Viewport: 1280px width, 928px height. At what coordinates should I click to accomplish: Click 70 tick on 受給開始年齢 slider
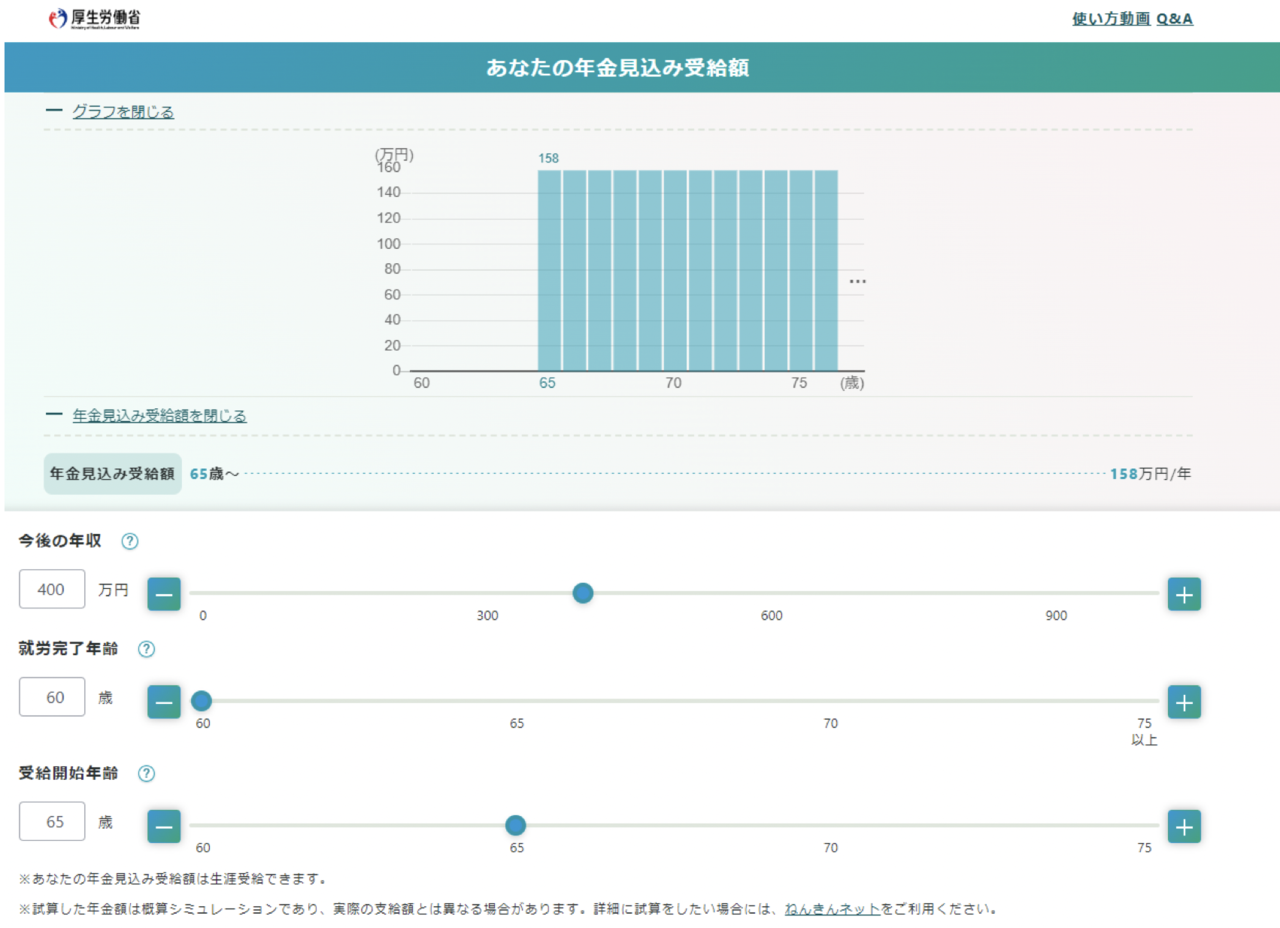point(830,848)
